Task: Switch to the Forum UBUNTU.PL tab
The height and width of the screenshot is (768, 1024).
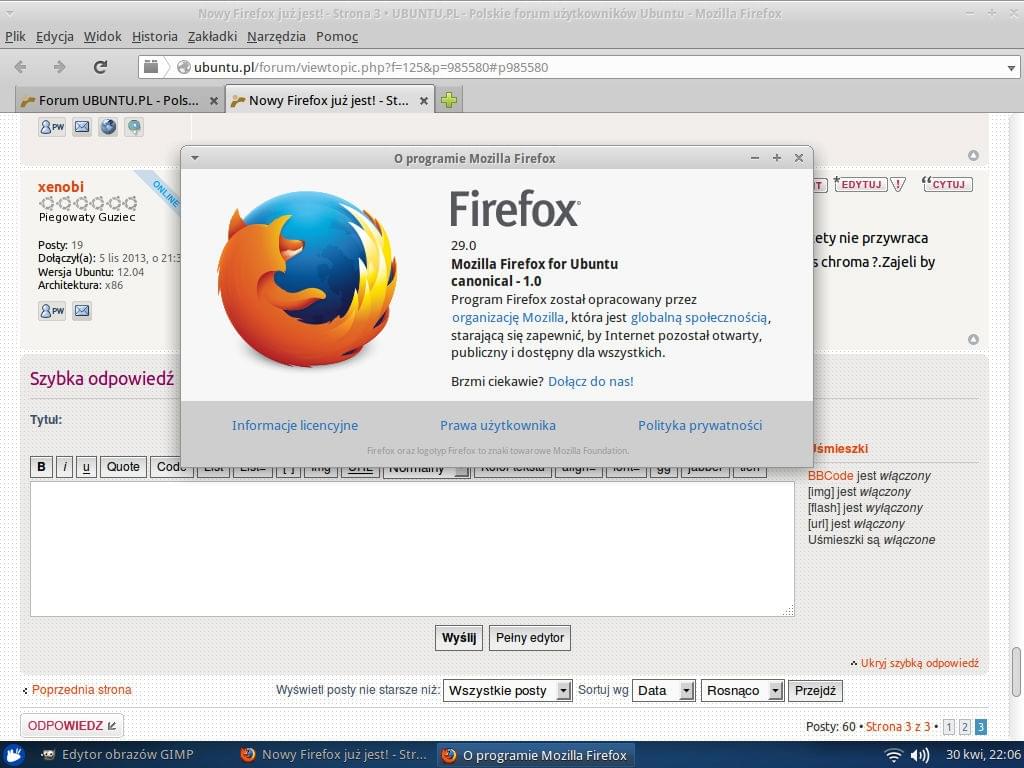Action: point(119,100)
